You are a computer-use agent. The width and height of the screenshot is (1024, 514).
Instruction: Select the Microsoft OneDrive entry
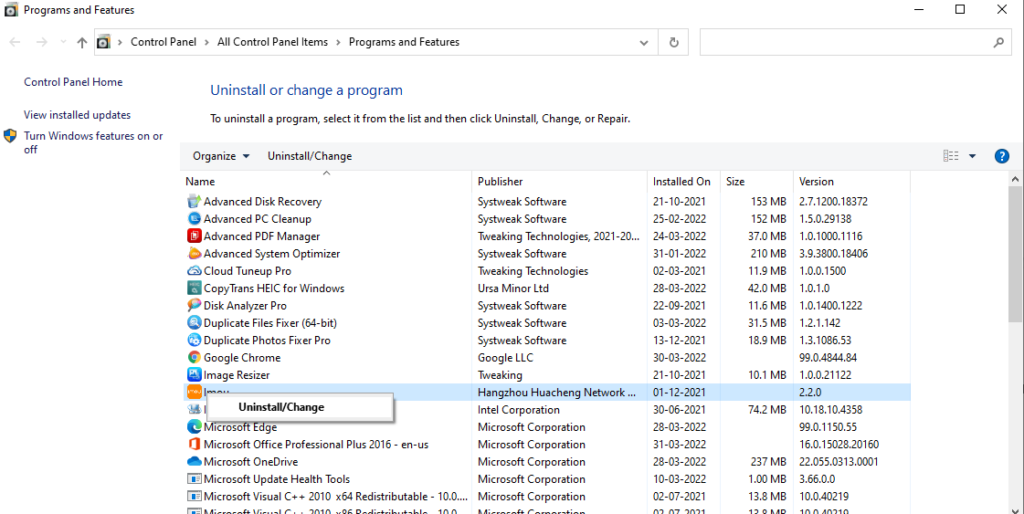coord(545,461)
